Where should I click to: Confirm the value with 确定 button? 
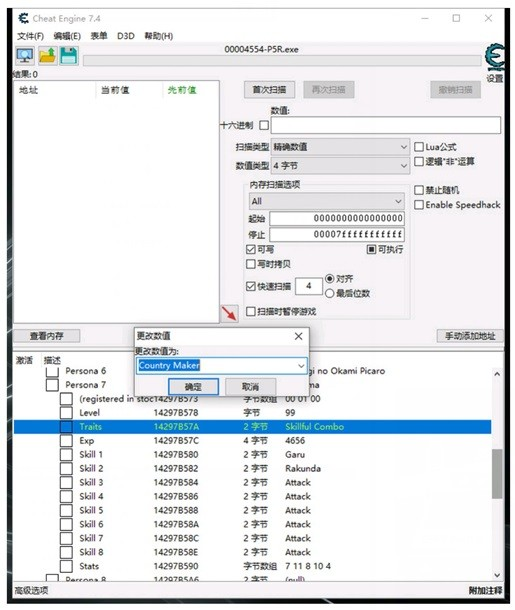(193, 387)
